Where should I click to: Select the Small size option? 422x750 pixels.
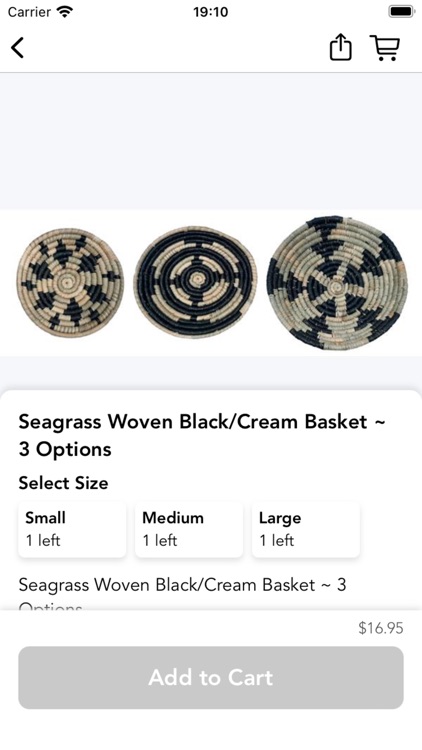[x=72, y=529]
